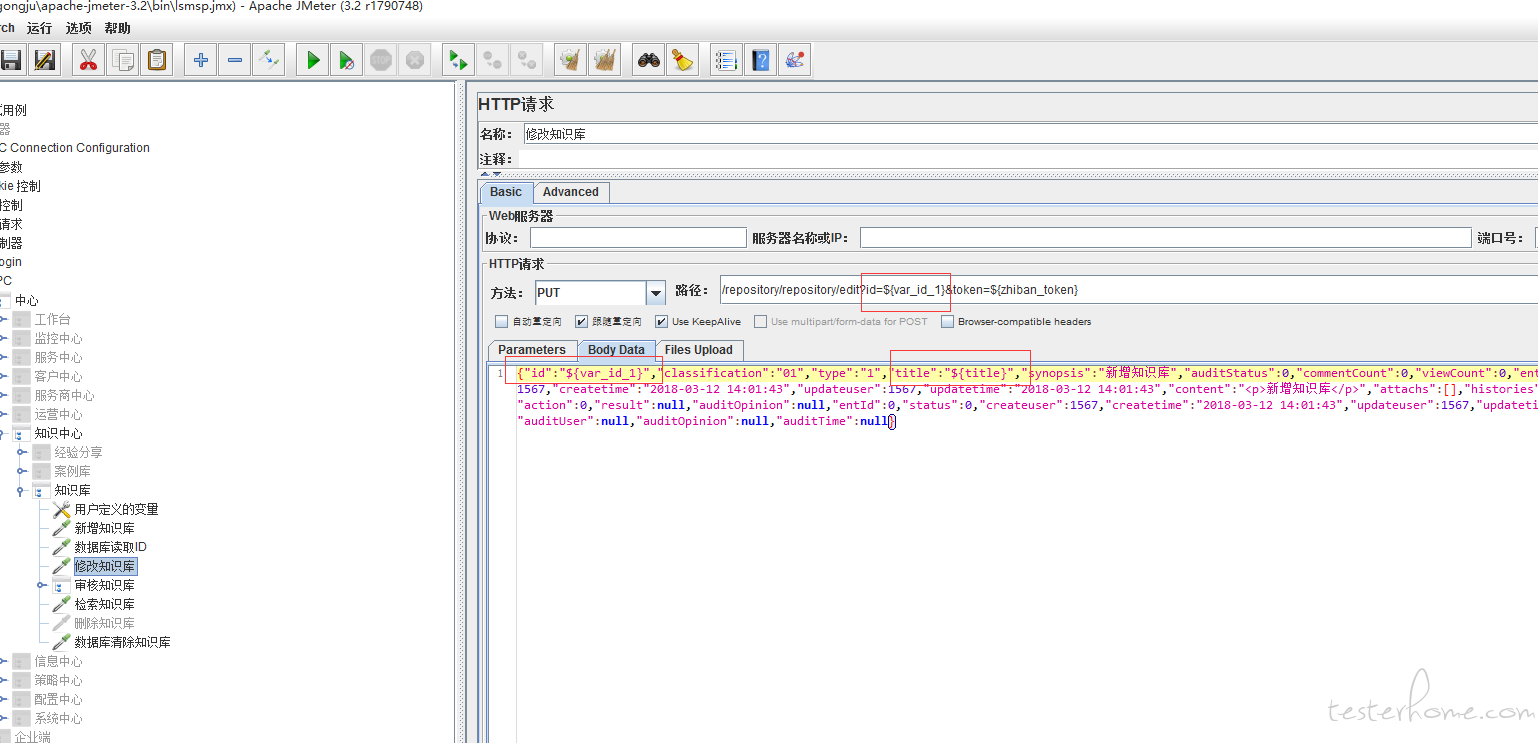This screenshot has height=743, width=1538.
Task: Switch to the Advanced tab
Action: [x=571, y=192]
